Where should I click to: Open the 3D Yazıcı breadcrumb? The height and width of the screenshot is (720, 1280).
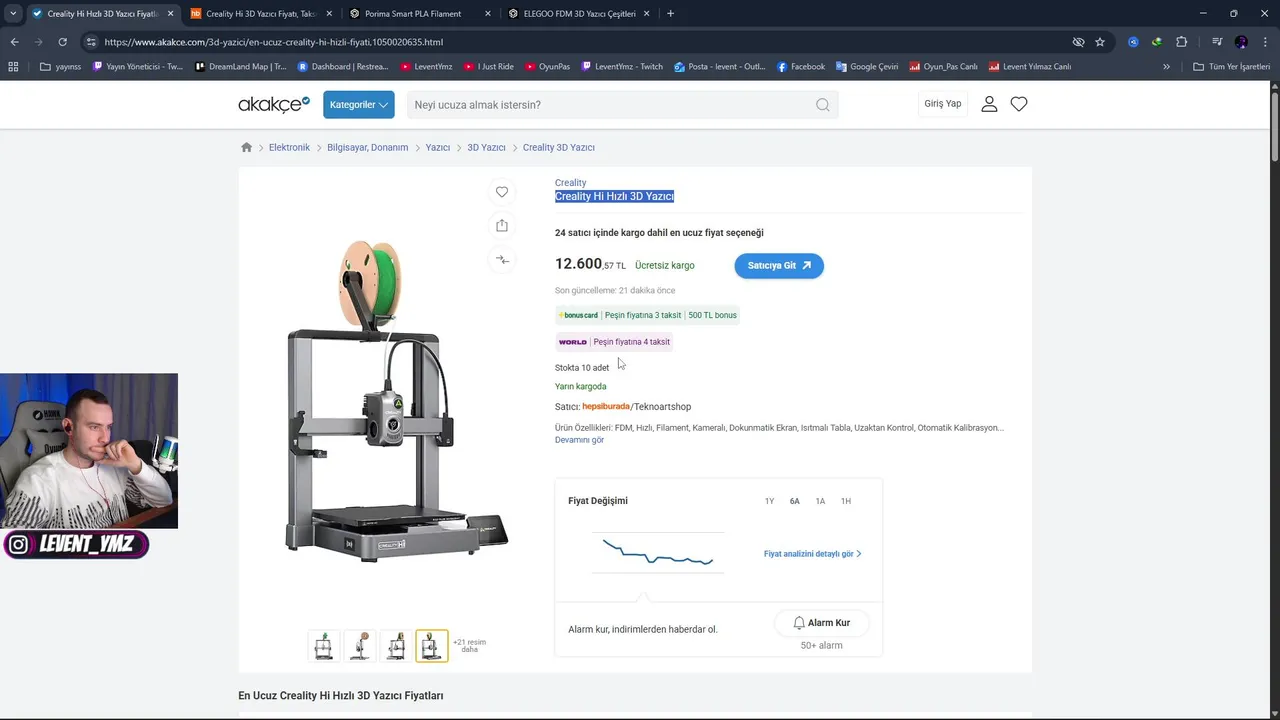(486, 147)
